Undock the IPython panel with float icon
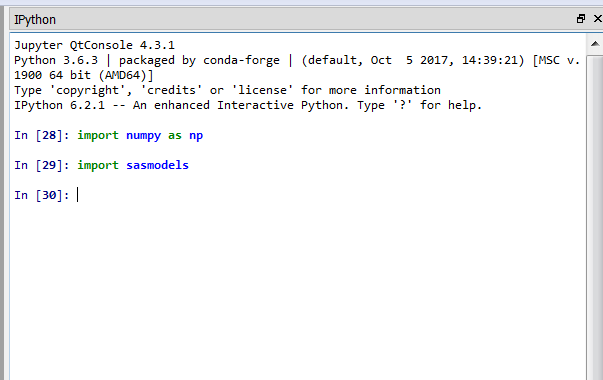Viewport: 603px width, 380px height. point(581,18)
